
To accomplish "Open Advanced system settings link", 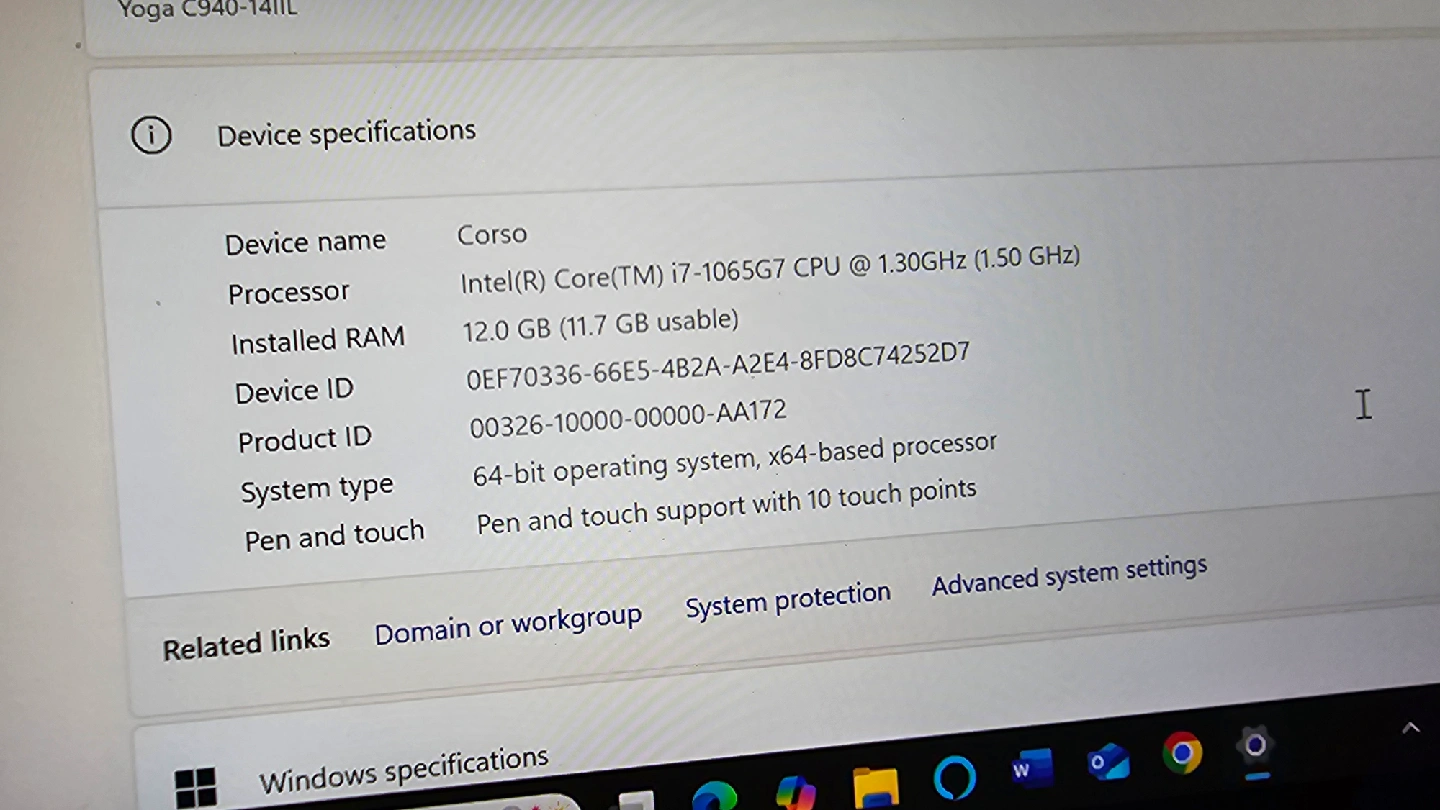I will (1069, 574).
